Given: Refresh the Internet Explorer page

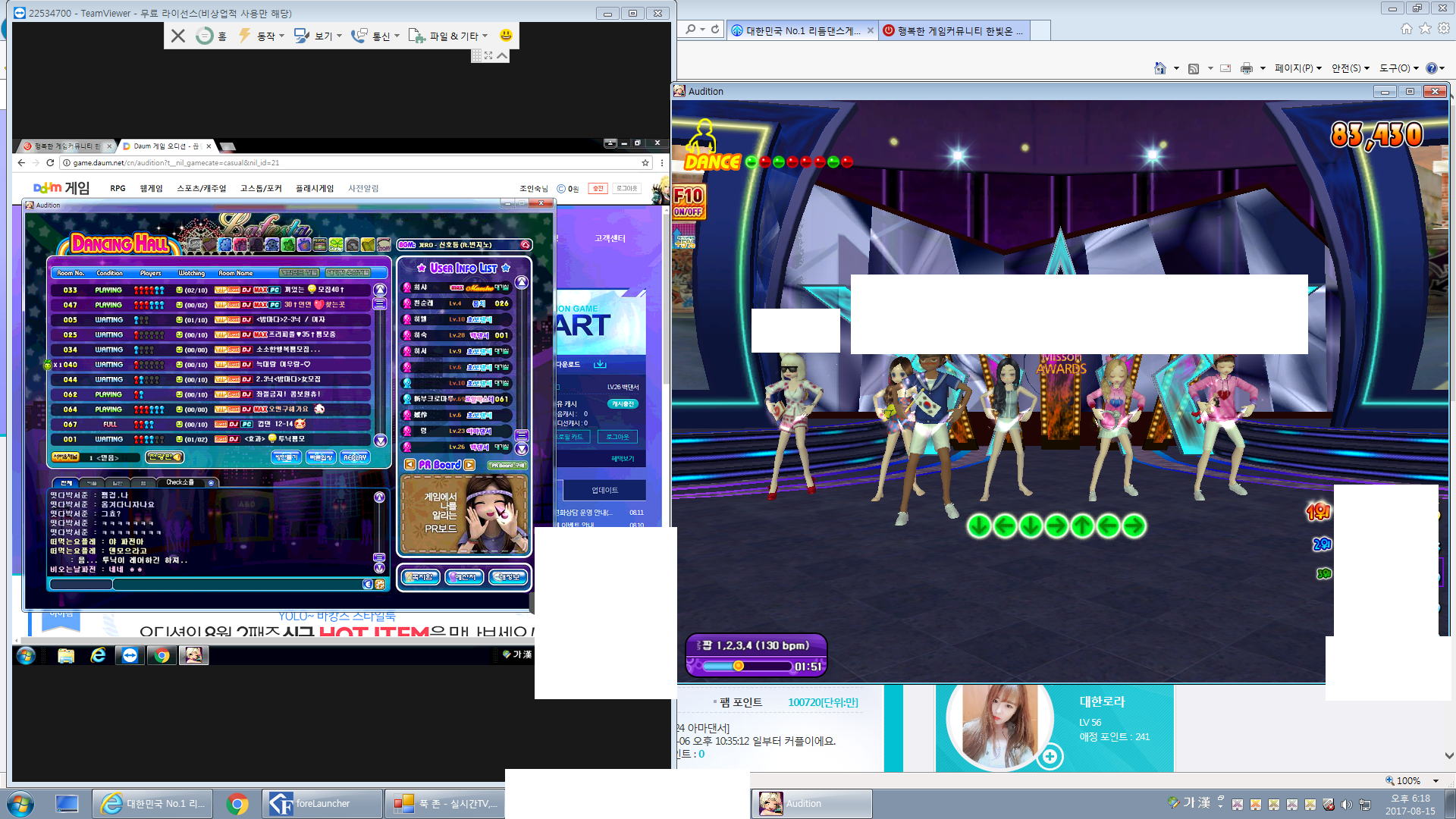Looking at the screenshot, I should pyautogui.click(x=715, y=30).
